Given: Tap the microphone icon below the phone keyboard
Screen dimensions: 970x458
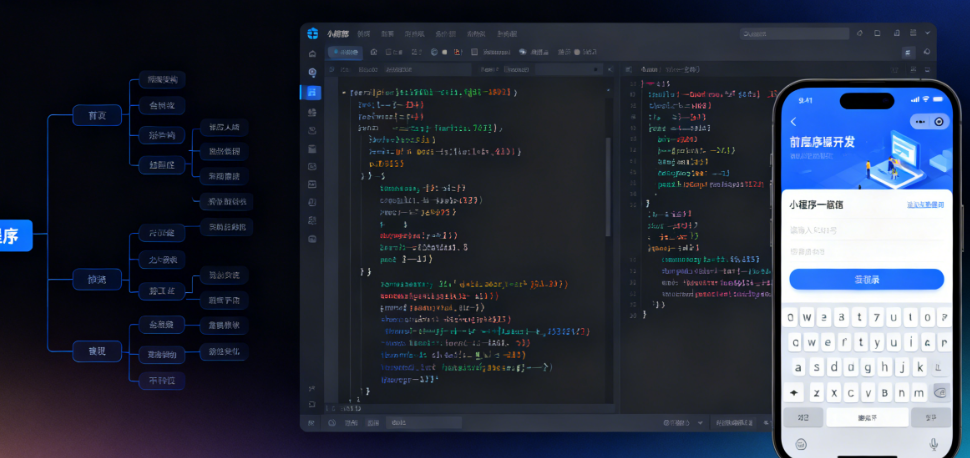Looking at the screenshot, I should (x=933, y=443).
